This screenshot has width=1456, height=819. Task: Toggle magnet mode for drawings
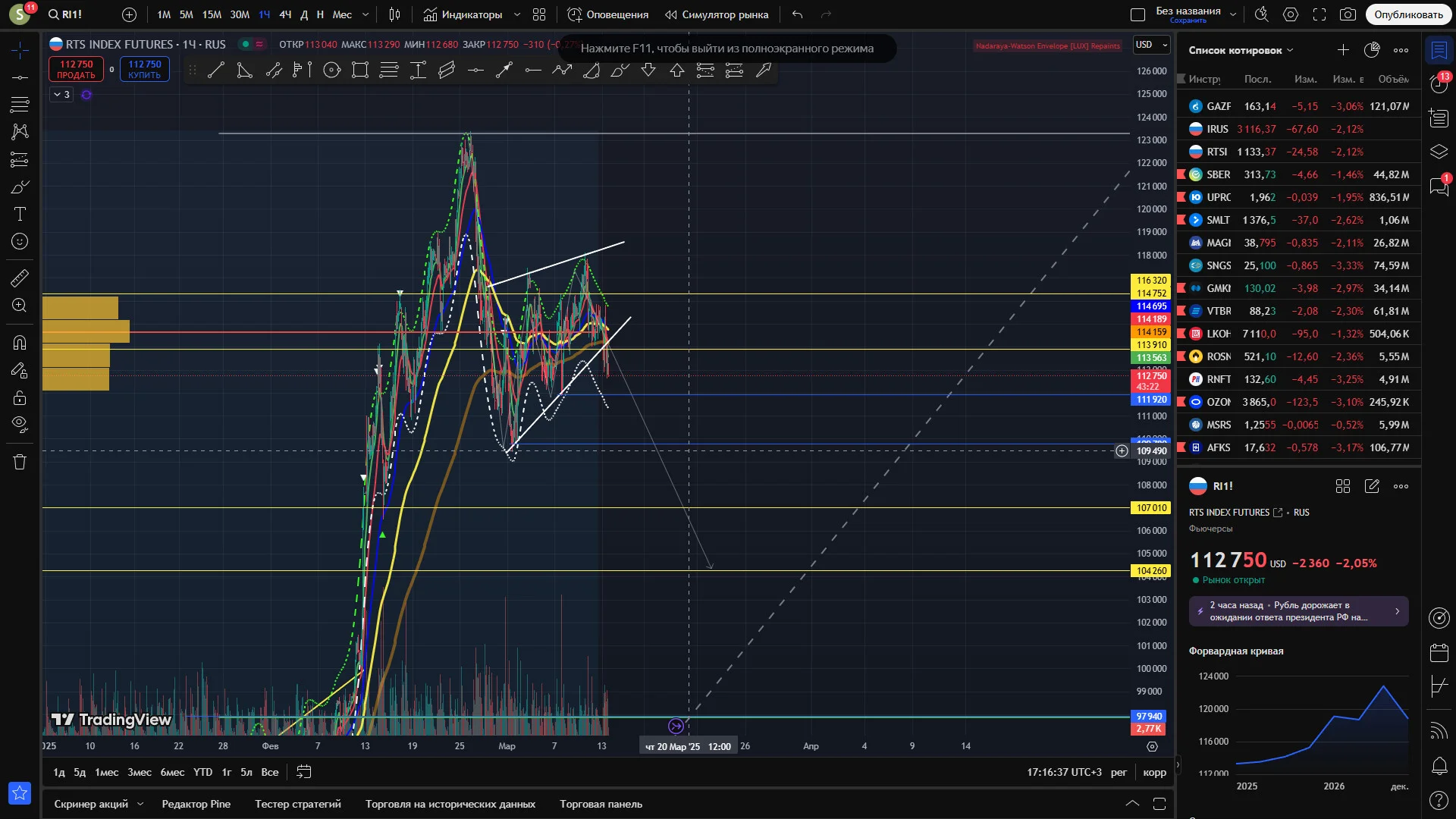pos(20,343)
